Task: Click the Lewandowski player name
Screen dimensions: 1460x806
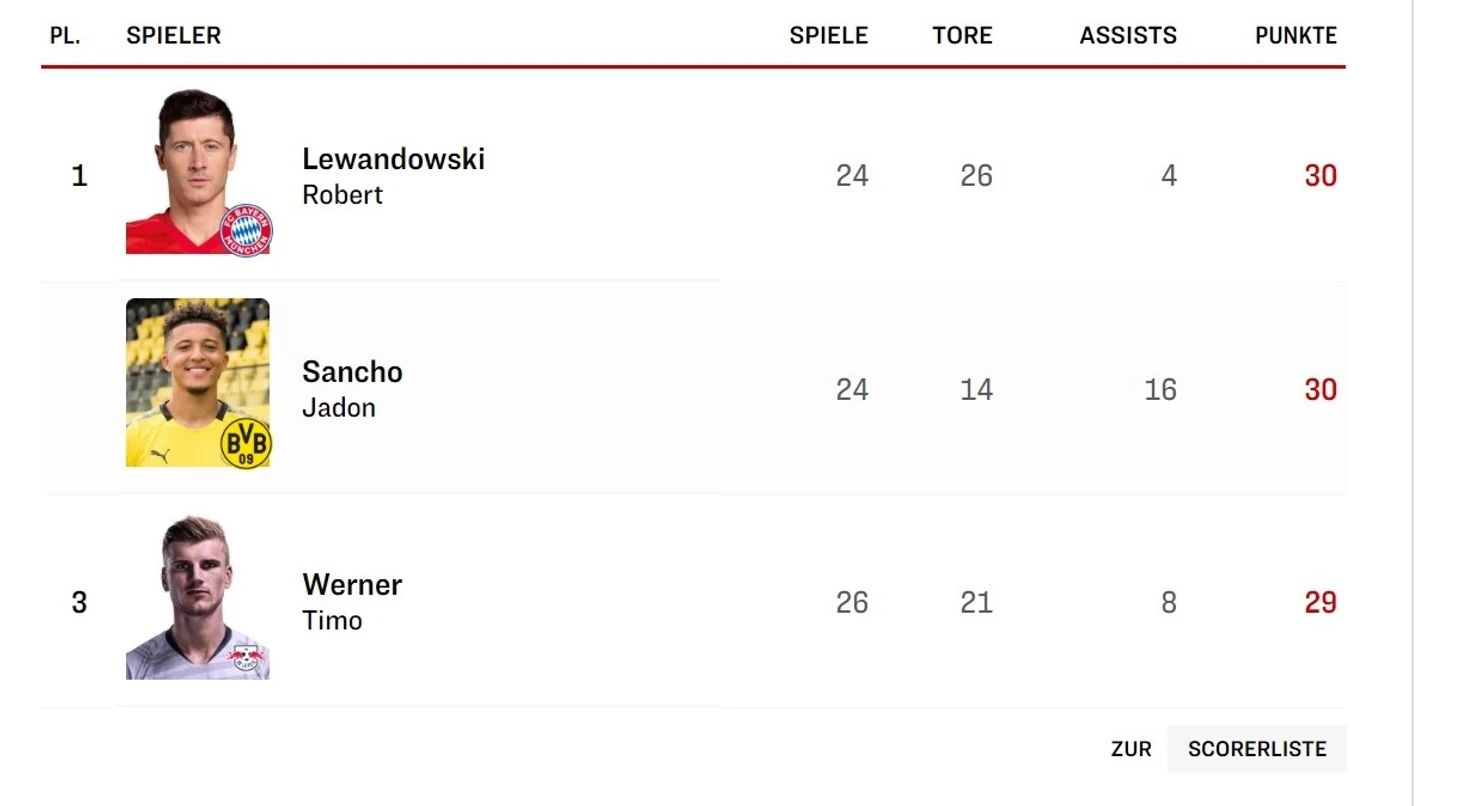Action: tap(393, 159)
